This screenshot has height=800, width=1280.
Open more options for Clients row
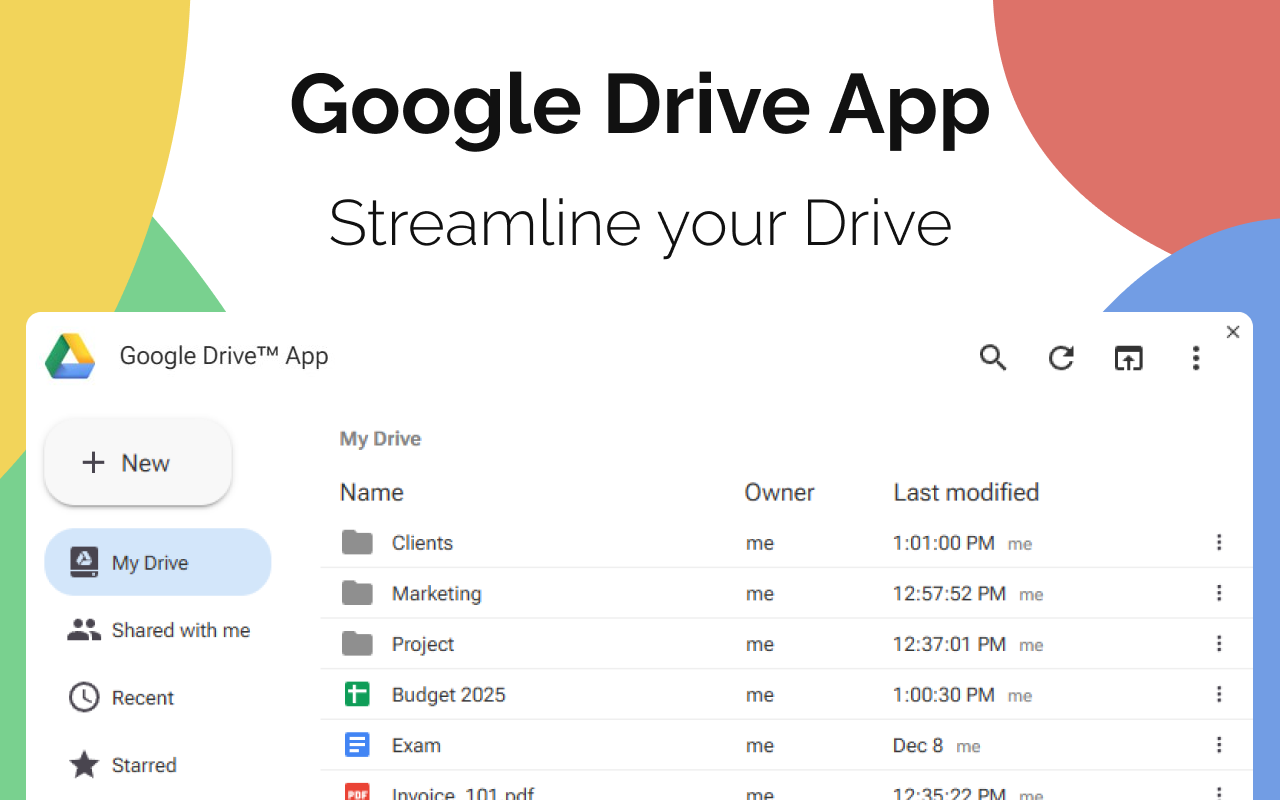pos(1219,543)
